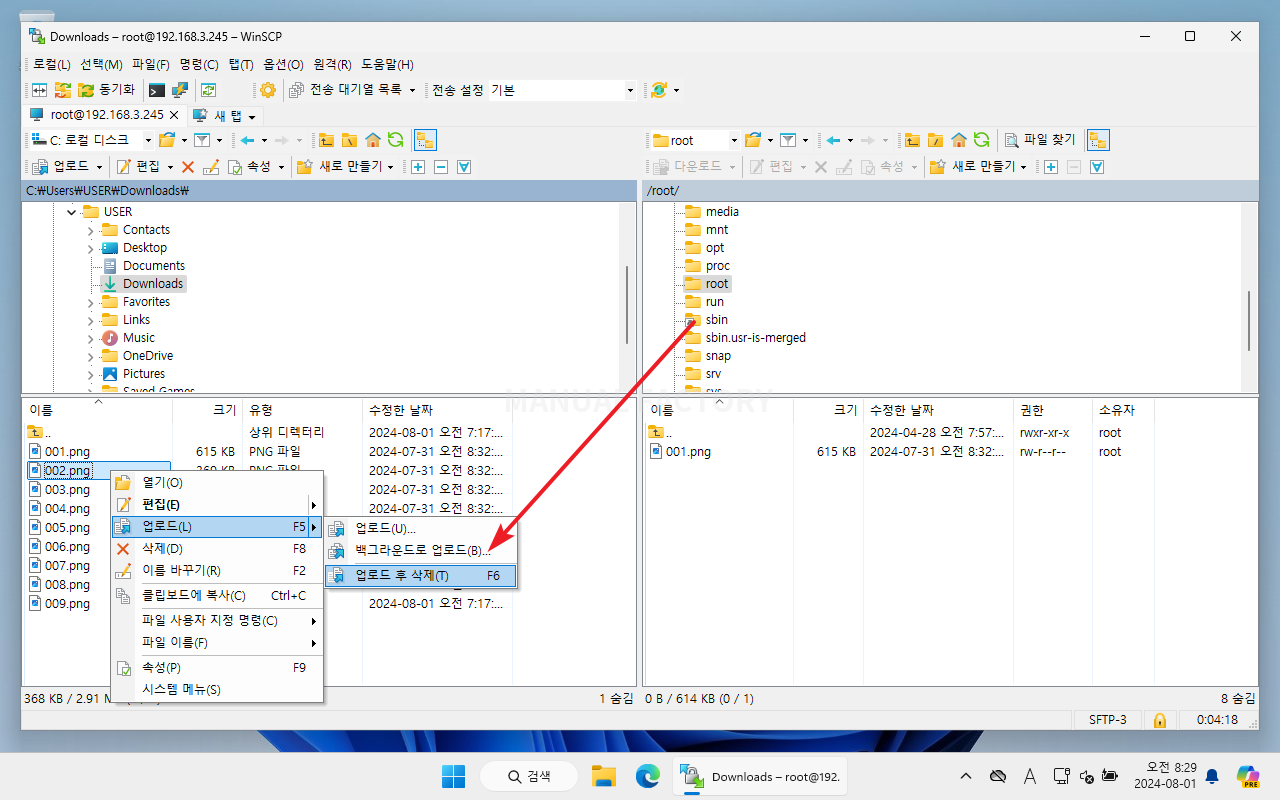This screenshot has width=1280, height=800.
Task: Choose 클립보드에 복사(C) in context menu
Action: click(x=217, y=596)
